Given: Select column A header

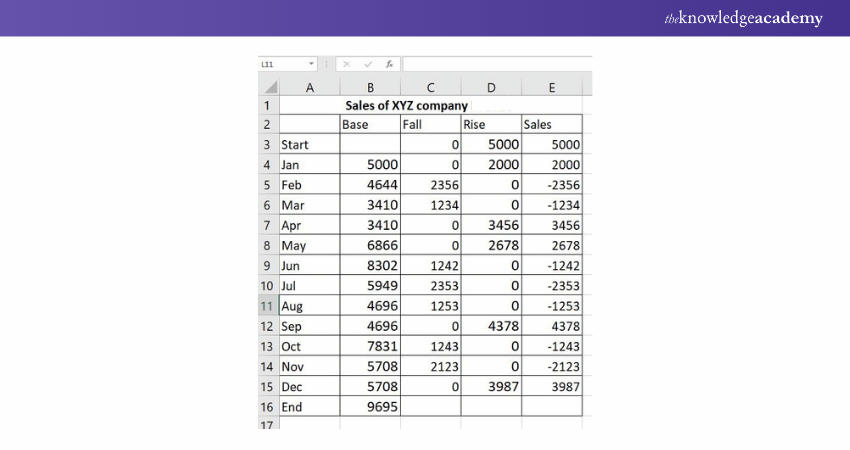Looking at the screenshot, I should [x=309, y=87].
